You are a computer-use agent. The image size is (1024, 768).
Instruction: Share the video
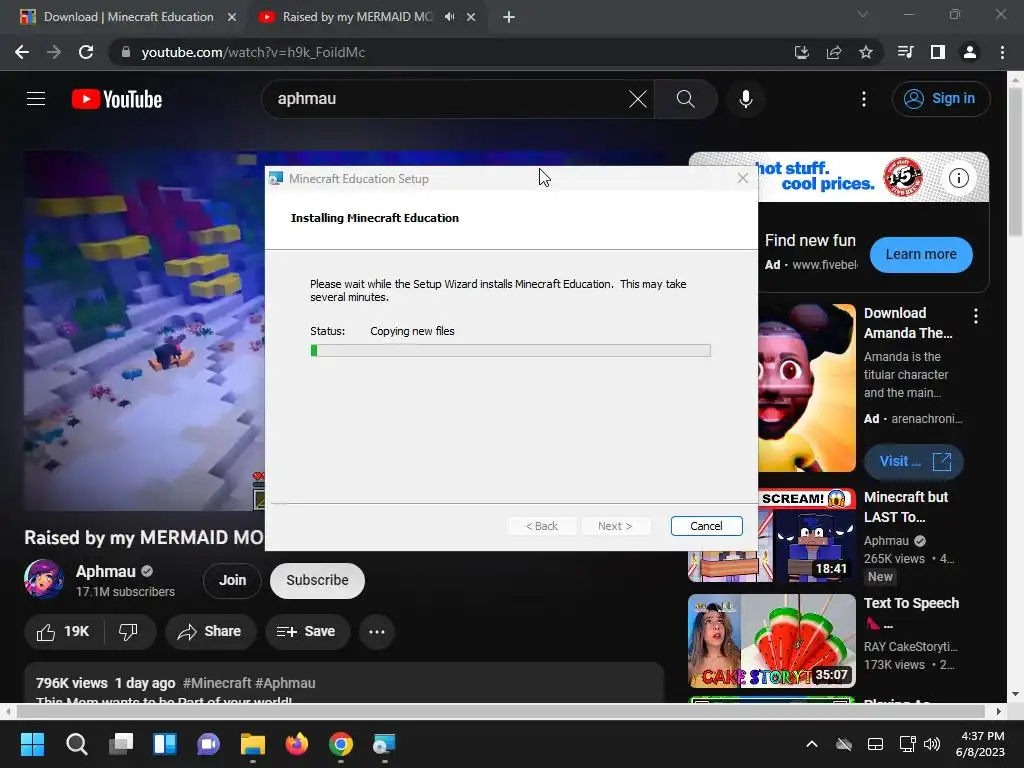point(210,632)
